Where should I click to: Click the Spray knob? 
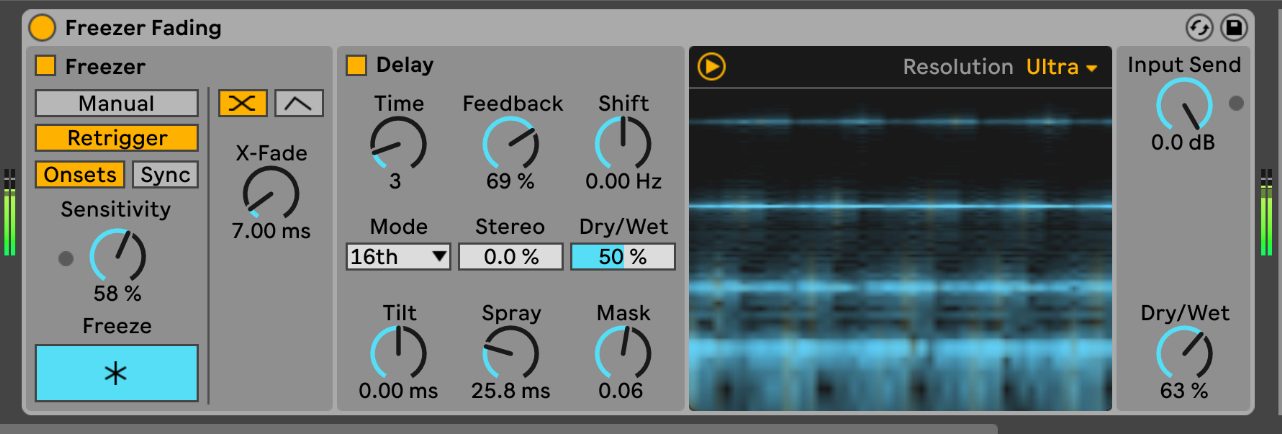click(511, 353)
